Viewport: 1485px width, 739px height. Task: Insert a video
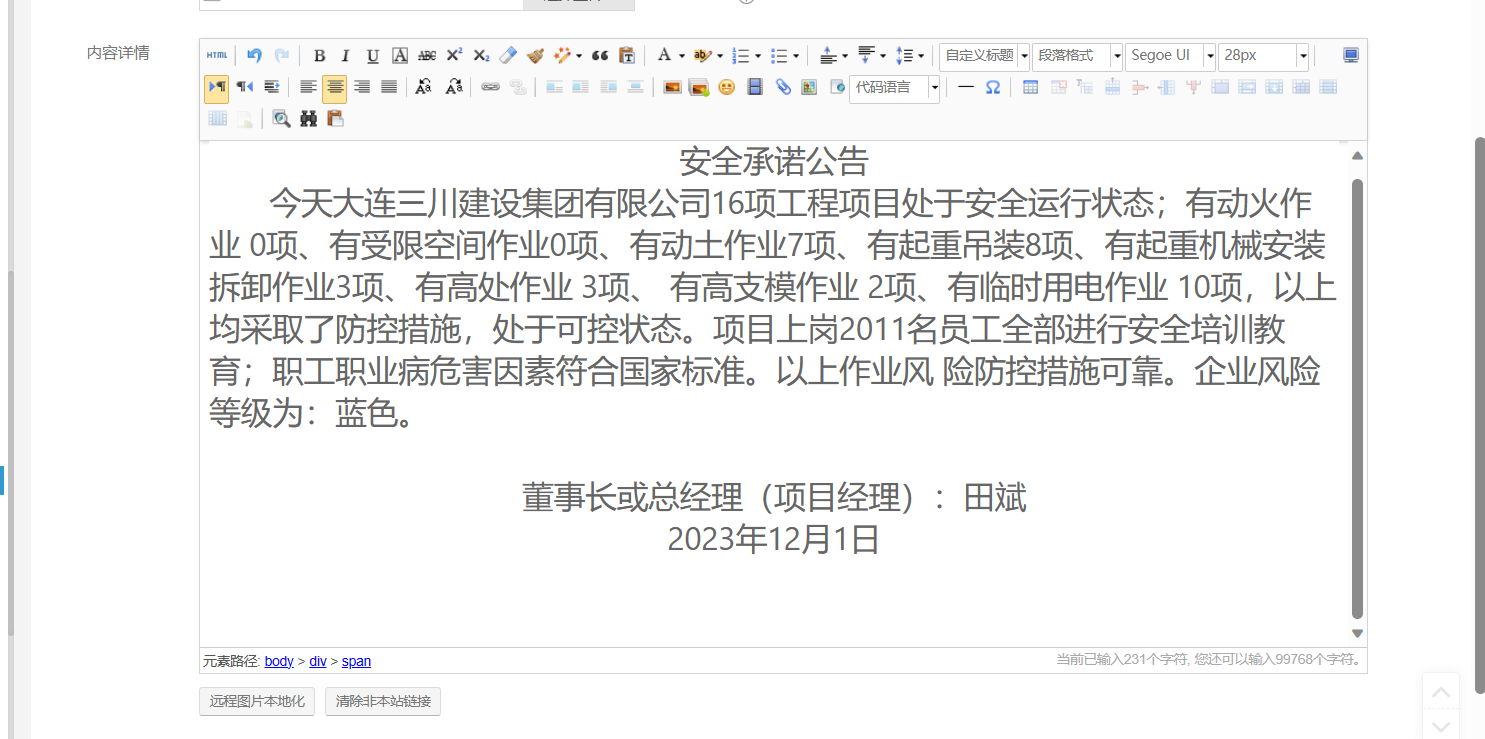coord(755,87)
